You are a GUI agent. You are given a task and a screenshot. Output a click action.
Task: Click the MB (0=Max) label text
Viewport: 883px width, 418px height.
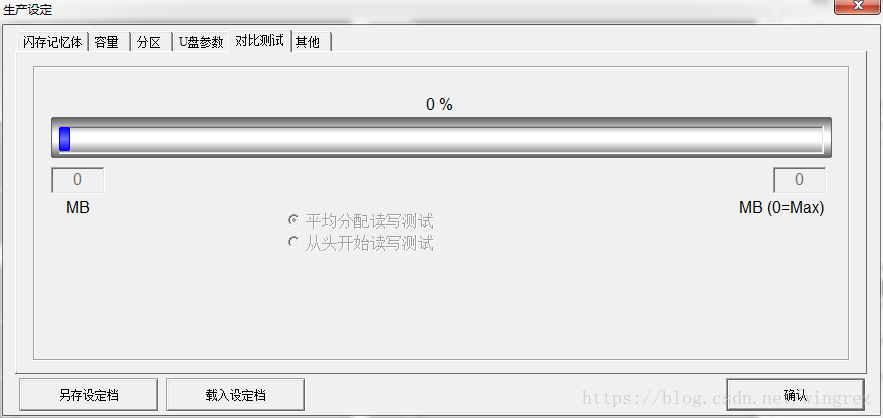pyautogui.click(x=782, y=208)
